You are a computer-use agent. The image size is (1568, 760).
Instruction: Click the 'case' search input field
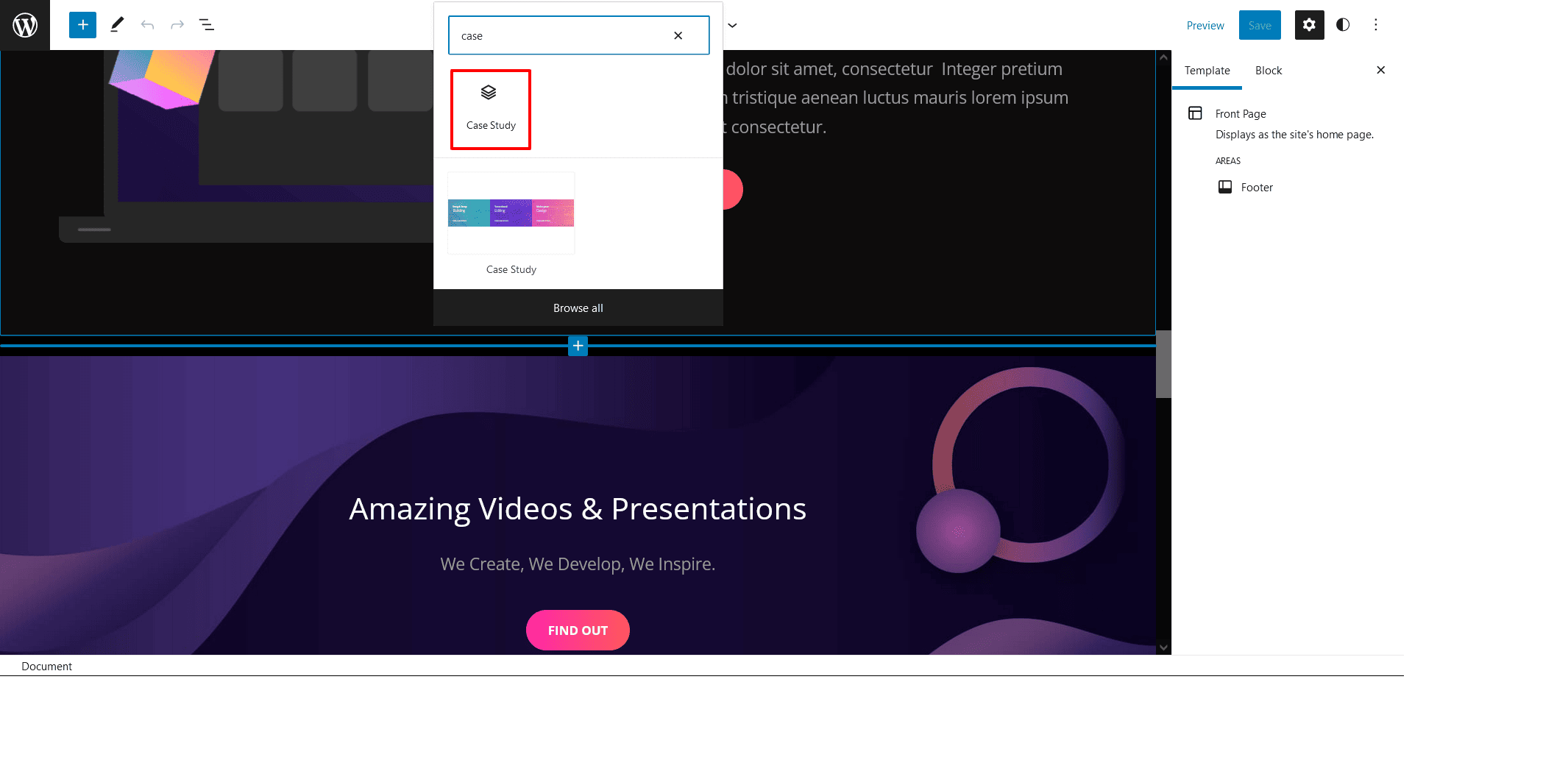click(559, 35)
